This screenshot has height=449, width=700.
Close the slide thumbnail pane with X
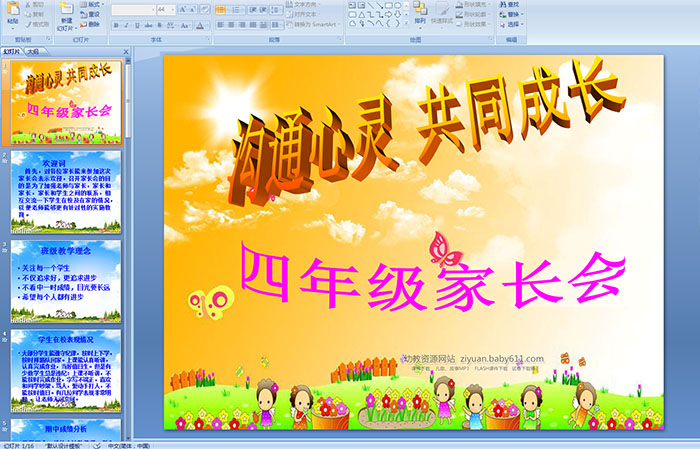point(126,52)
